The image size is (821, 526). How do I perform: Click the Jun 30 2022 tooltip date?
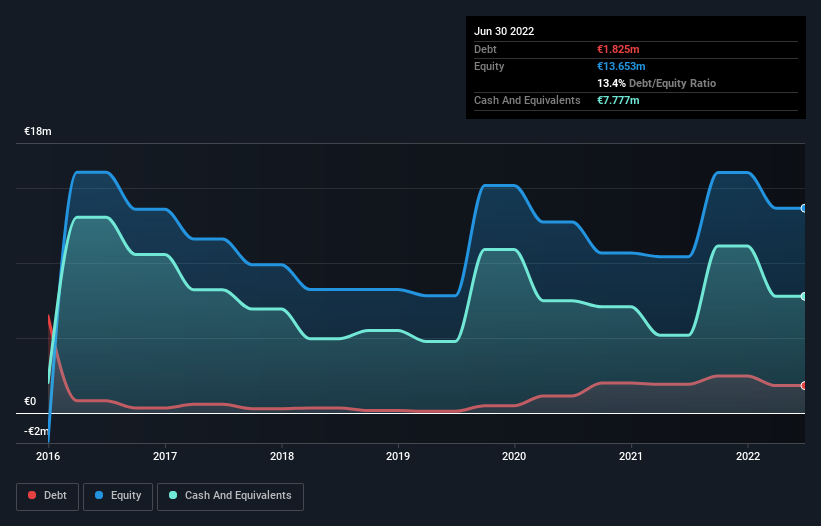tap(504, 31)
